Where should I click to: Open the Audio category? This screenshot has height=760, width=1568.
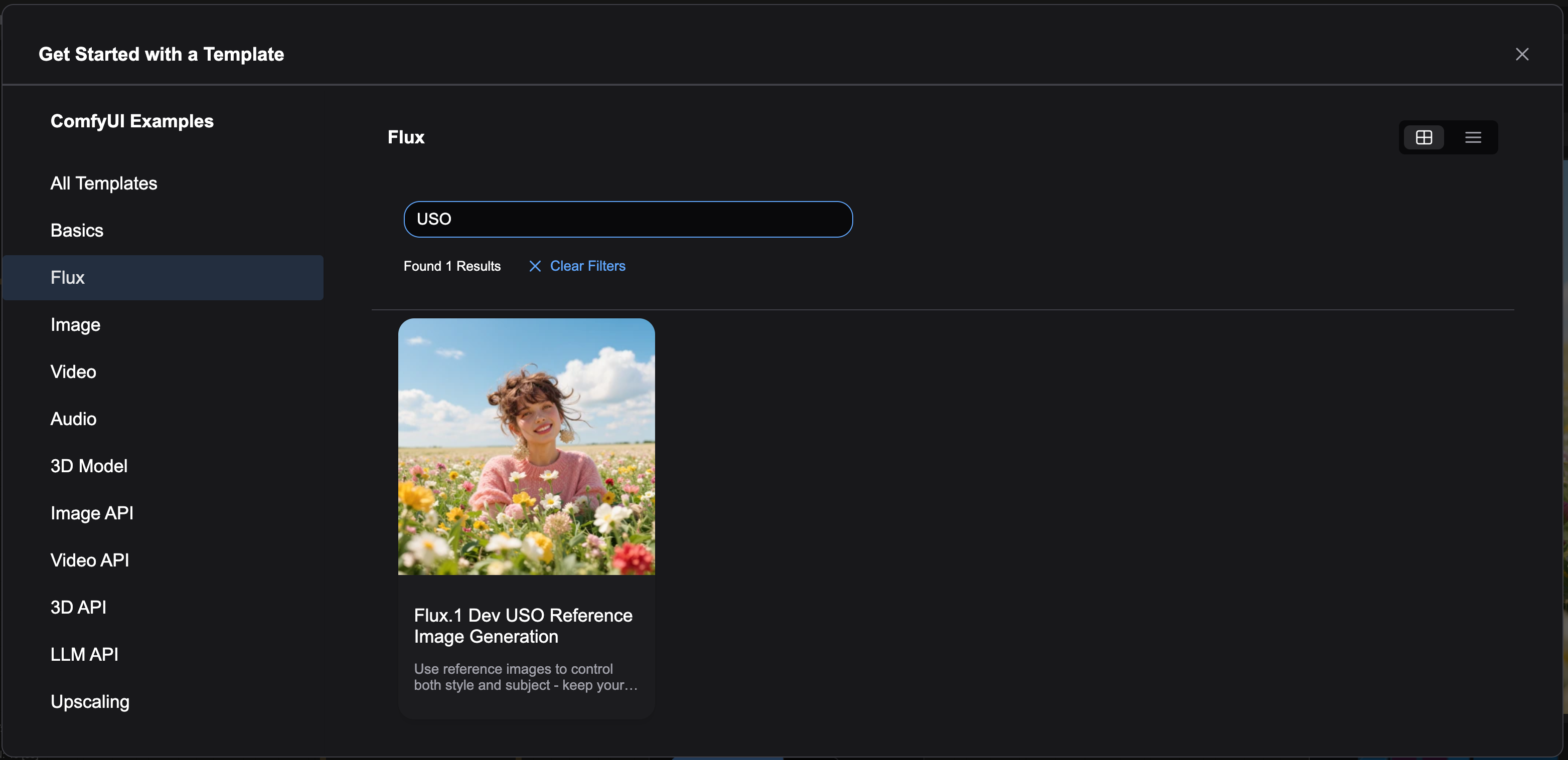[x=73, y=419]
